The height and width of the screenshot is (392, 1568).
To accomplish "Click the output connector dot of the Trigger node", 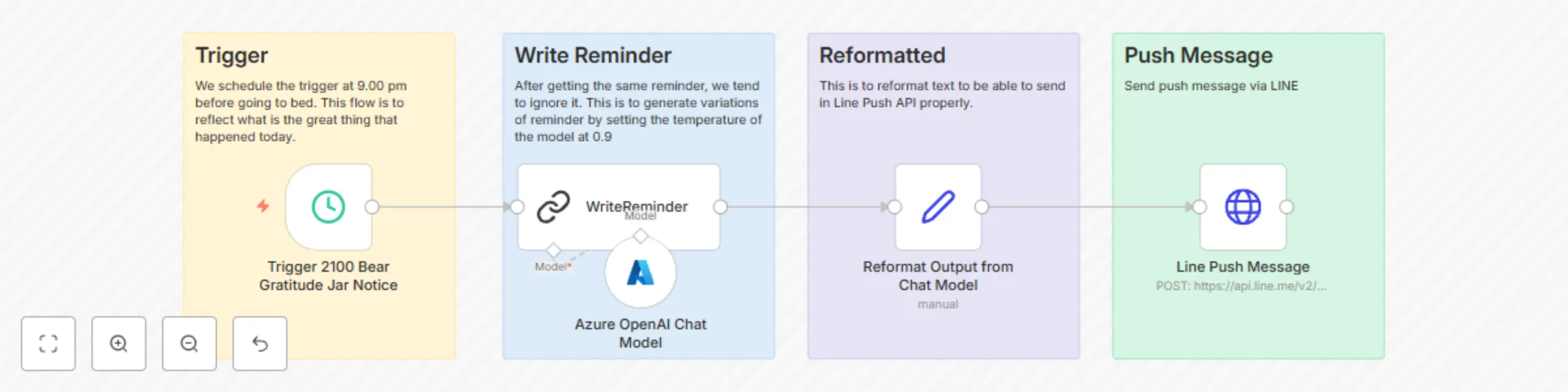I will click(371, 206).
